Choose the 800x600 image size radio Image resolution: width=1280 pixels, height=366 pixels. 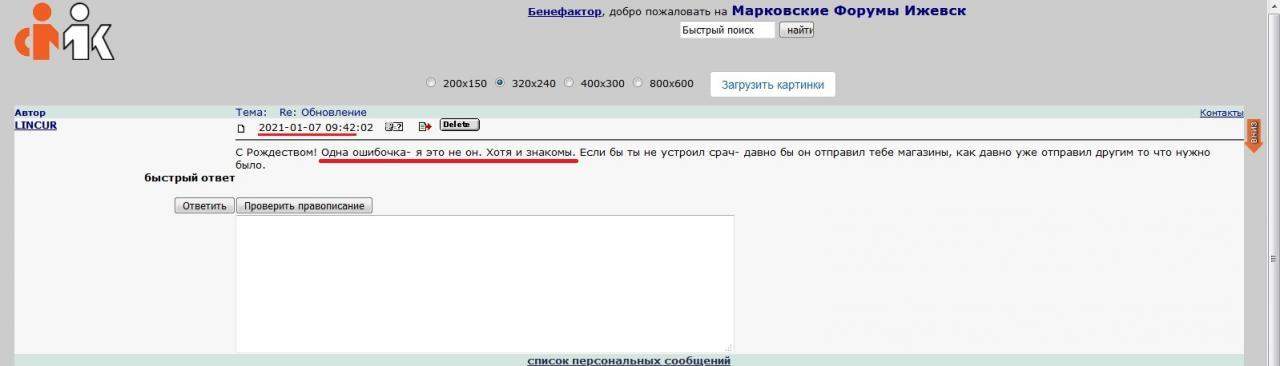click(638, 83)
